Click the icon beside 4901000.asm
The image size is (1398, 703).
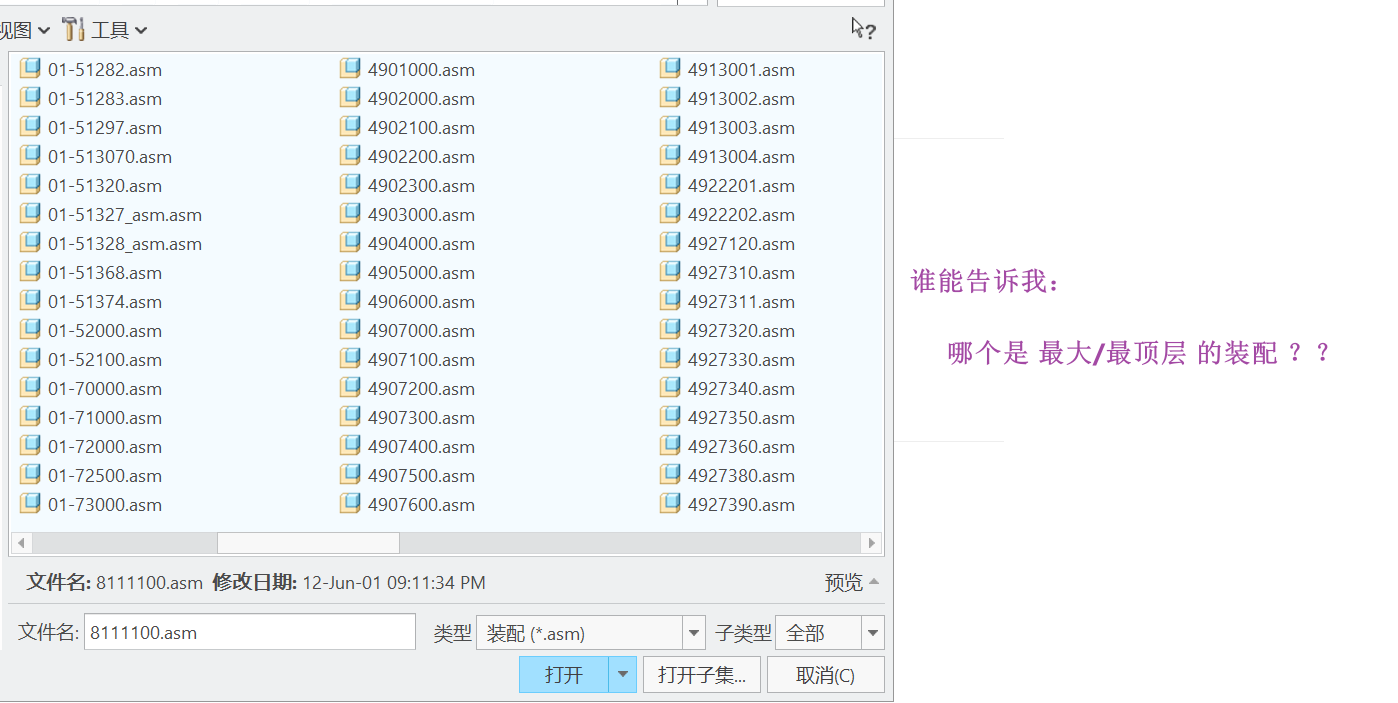pos(350,69)
